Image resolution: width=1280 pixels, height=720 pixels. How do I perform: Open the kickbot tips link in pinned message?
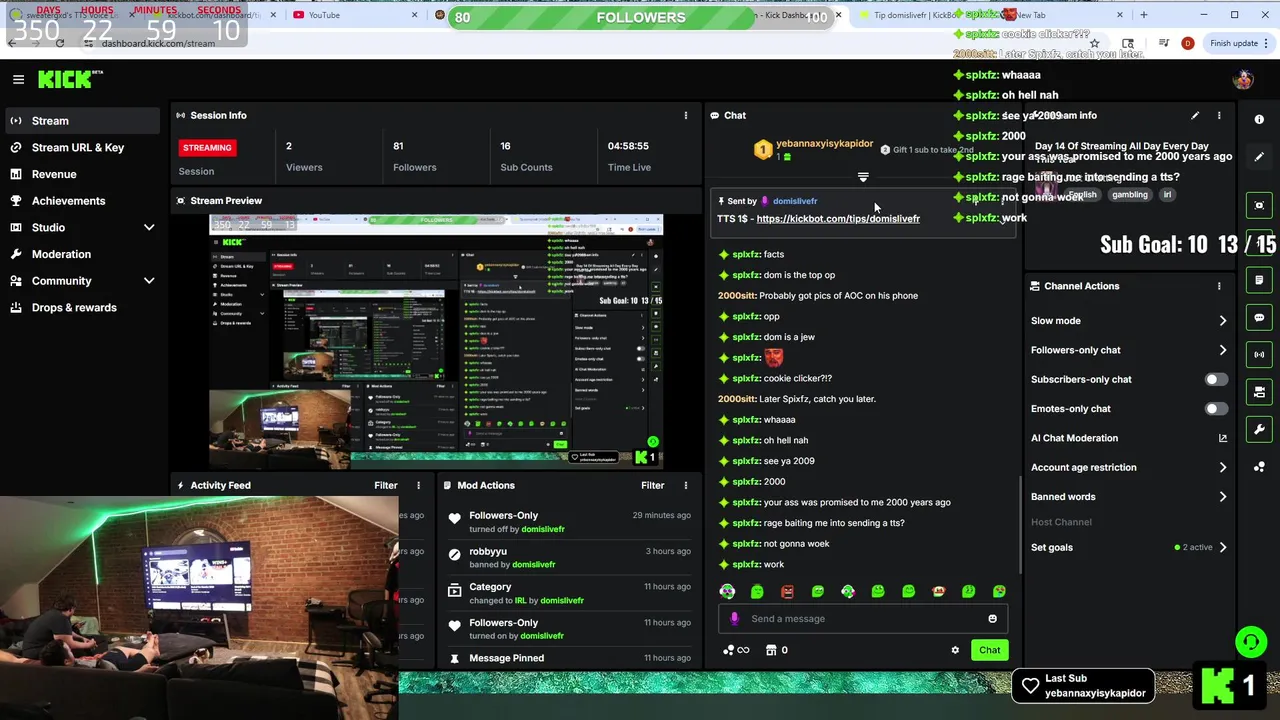[838, 218]
